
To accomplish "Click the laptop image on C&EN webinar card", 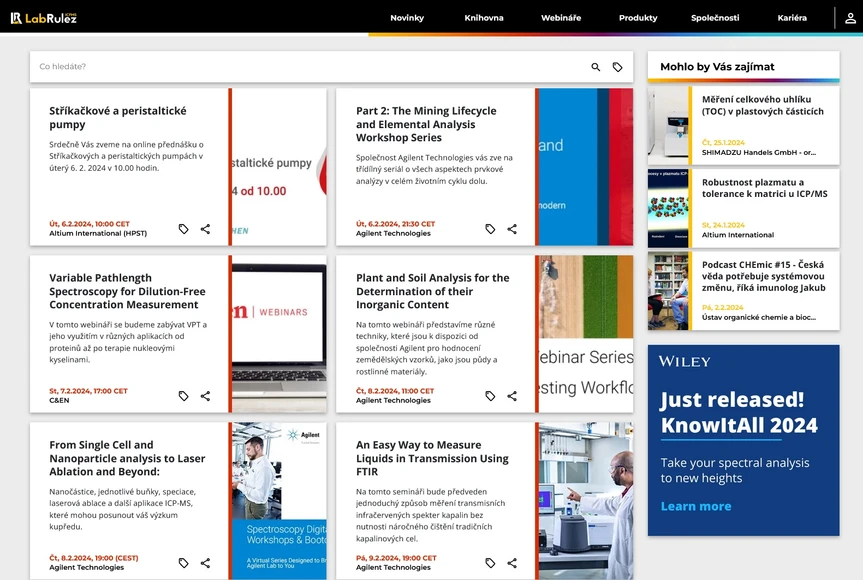I will click(279, 334).
